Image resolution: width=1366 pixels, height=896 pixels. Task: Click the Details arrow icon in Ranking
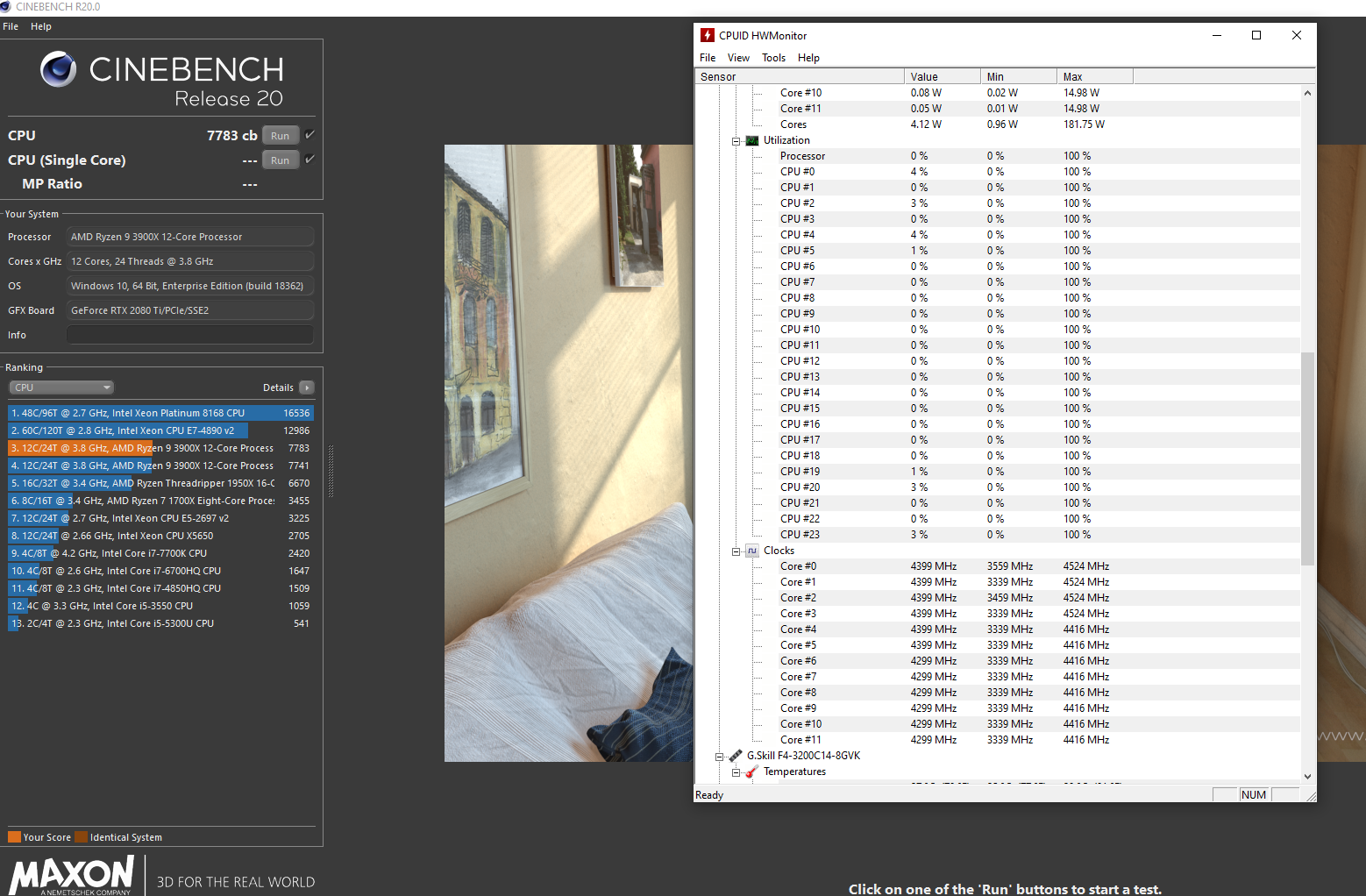coord(307,388)
